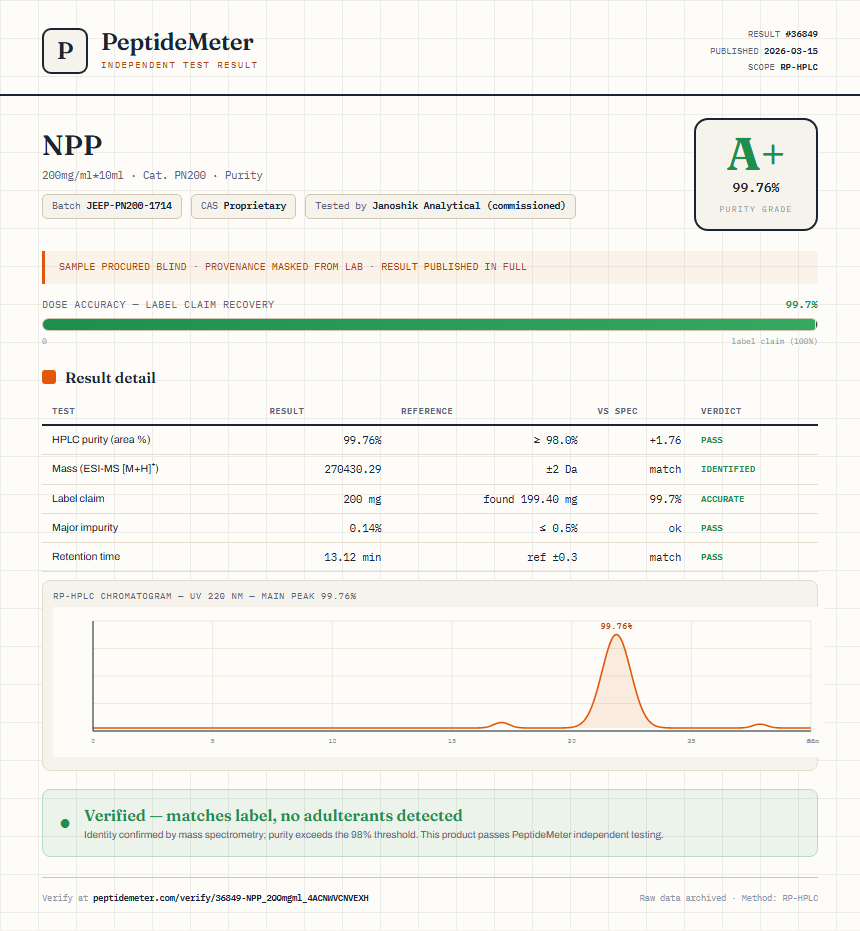Click the Batch JEEP-PN200-1714 tag
Viewport: 860px width, 931px height.
click(x=112, y=206)
